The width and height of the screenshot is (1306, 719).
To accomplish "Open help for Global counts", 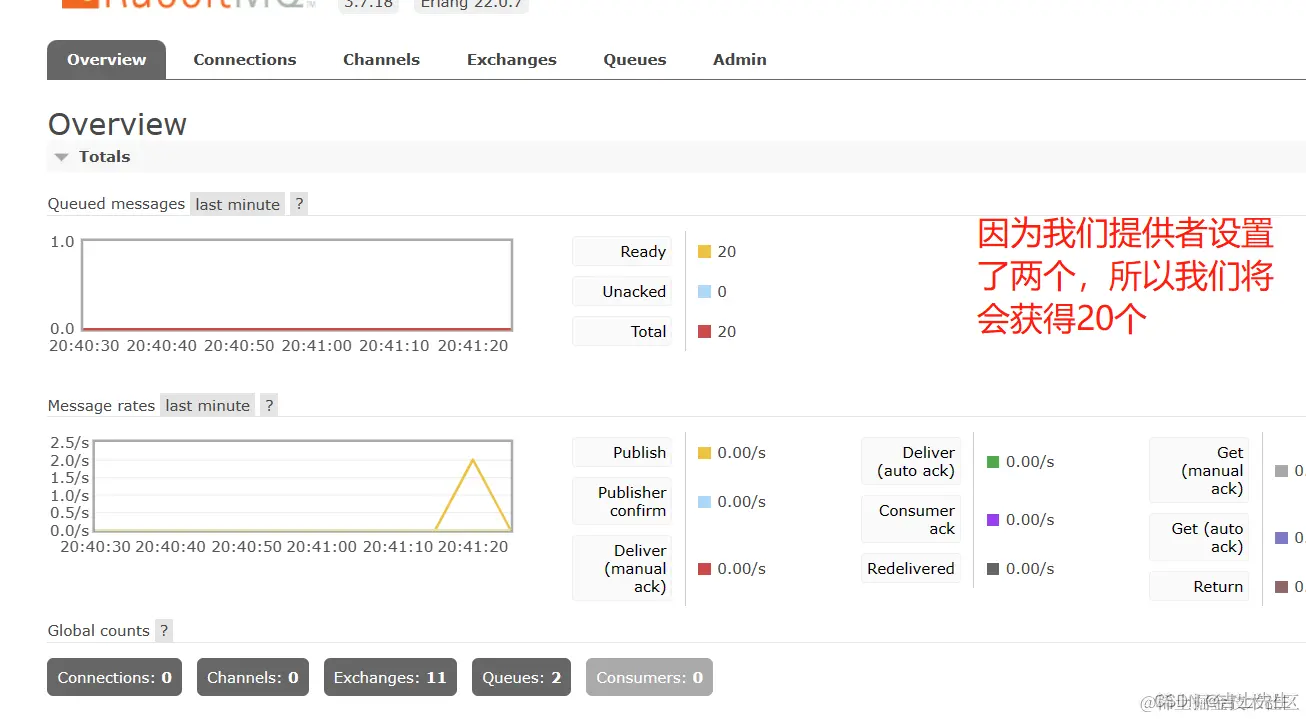I will (x=164, y=630).
